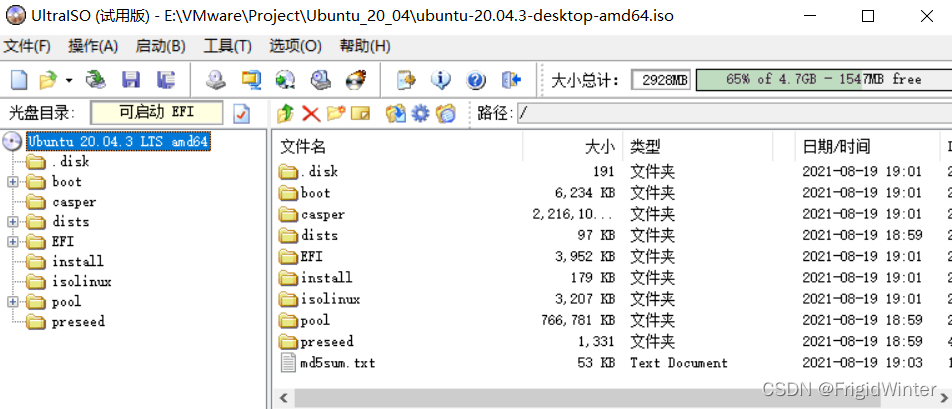
Task: Click the New image file icon
Action: 19,79
